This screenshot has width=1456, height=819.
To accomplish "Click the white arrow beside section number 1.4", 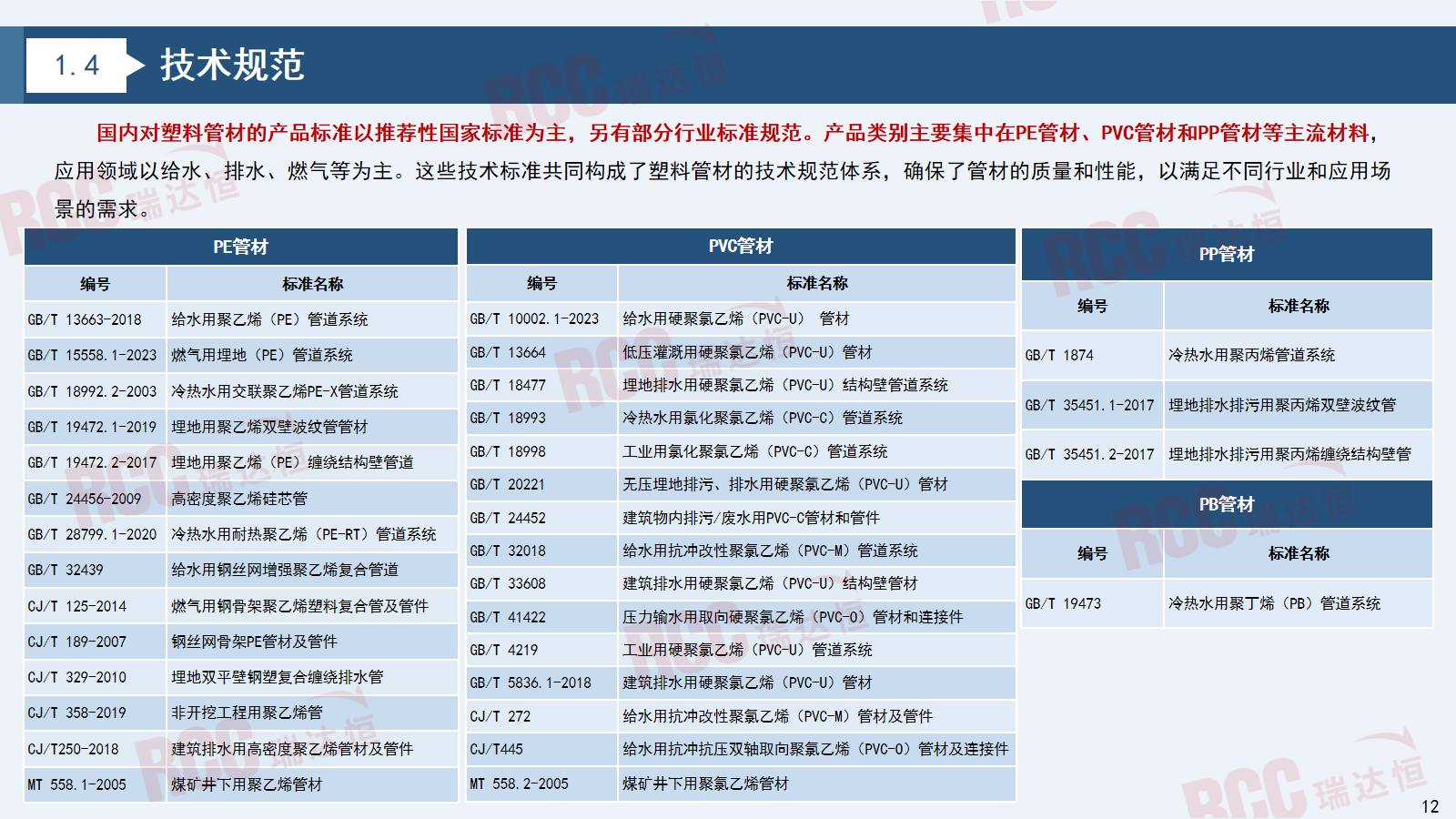I will tap(136, 66).
